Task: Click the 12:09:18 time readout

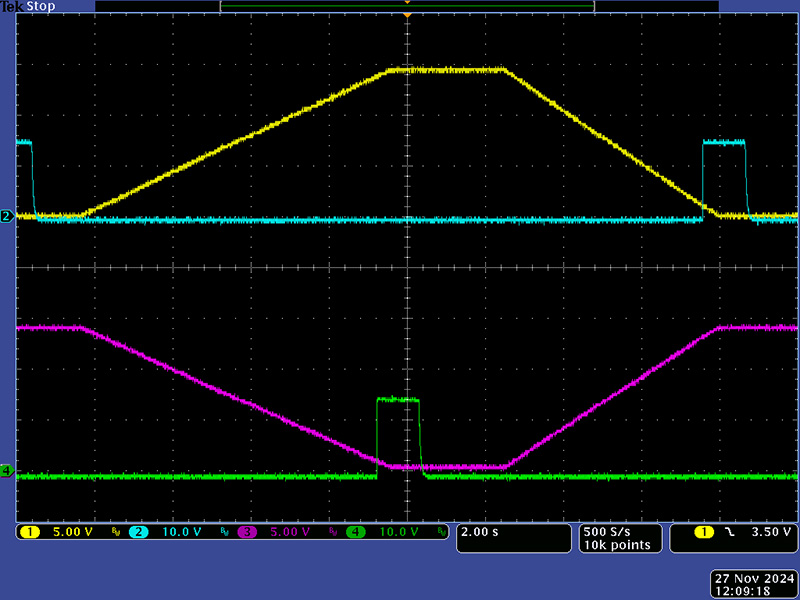Action: [754, 591]
